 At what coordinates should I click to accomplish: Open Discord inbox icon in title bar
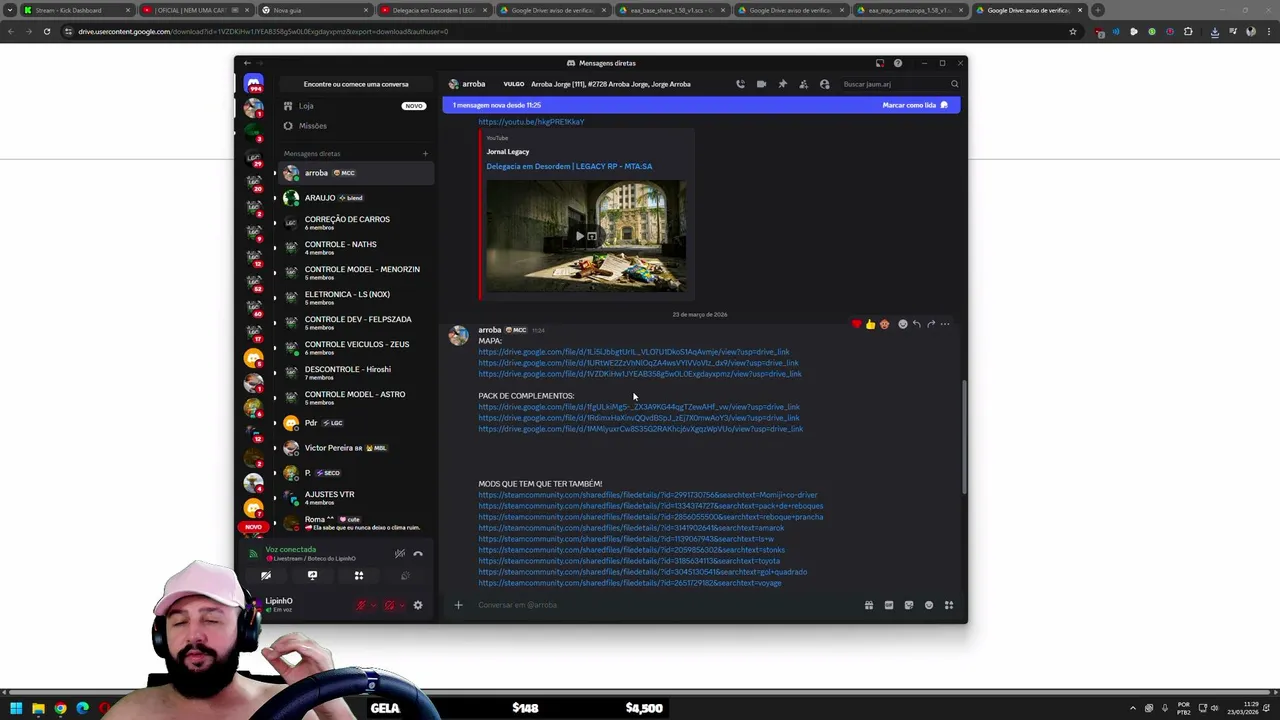tap(879, 63)
